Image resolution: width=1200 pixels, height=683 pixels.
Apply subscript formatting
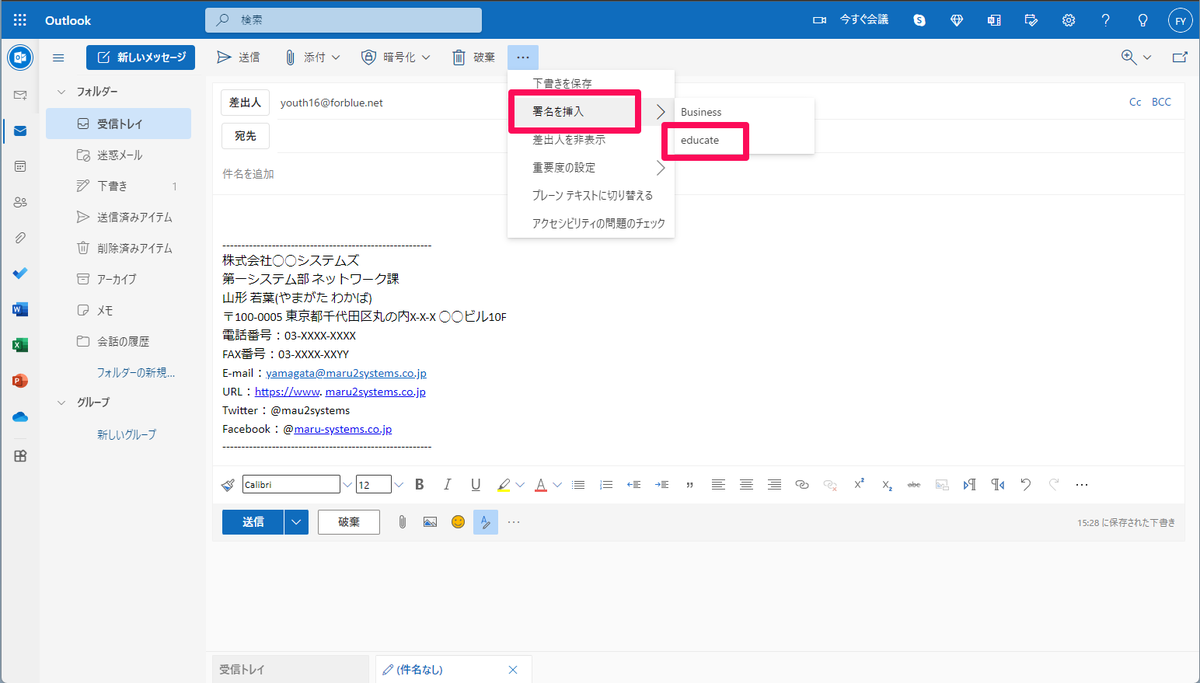[x=887, y=485]
